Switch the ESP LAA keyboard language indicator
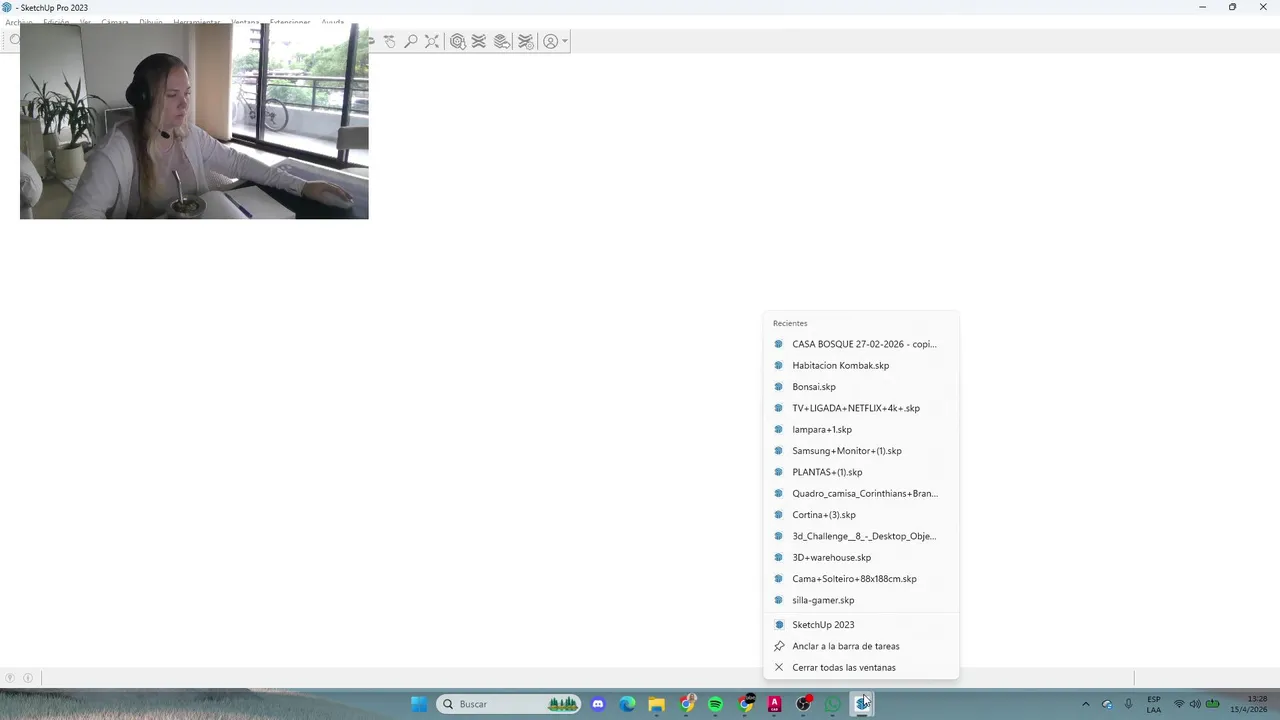Viewport: 1280px width, 720px height. [x=1154, y=704]
